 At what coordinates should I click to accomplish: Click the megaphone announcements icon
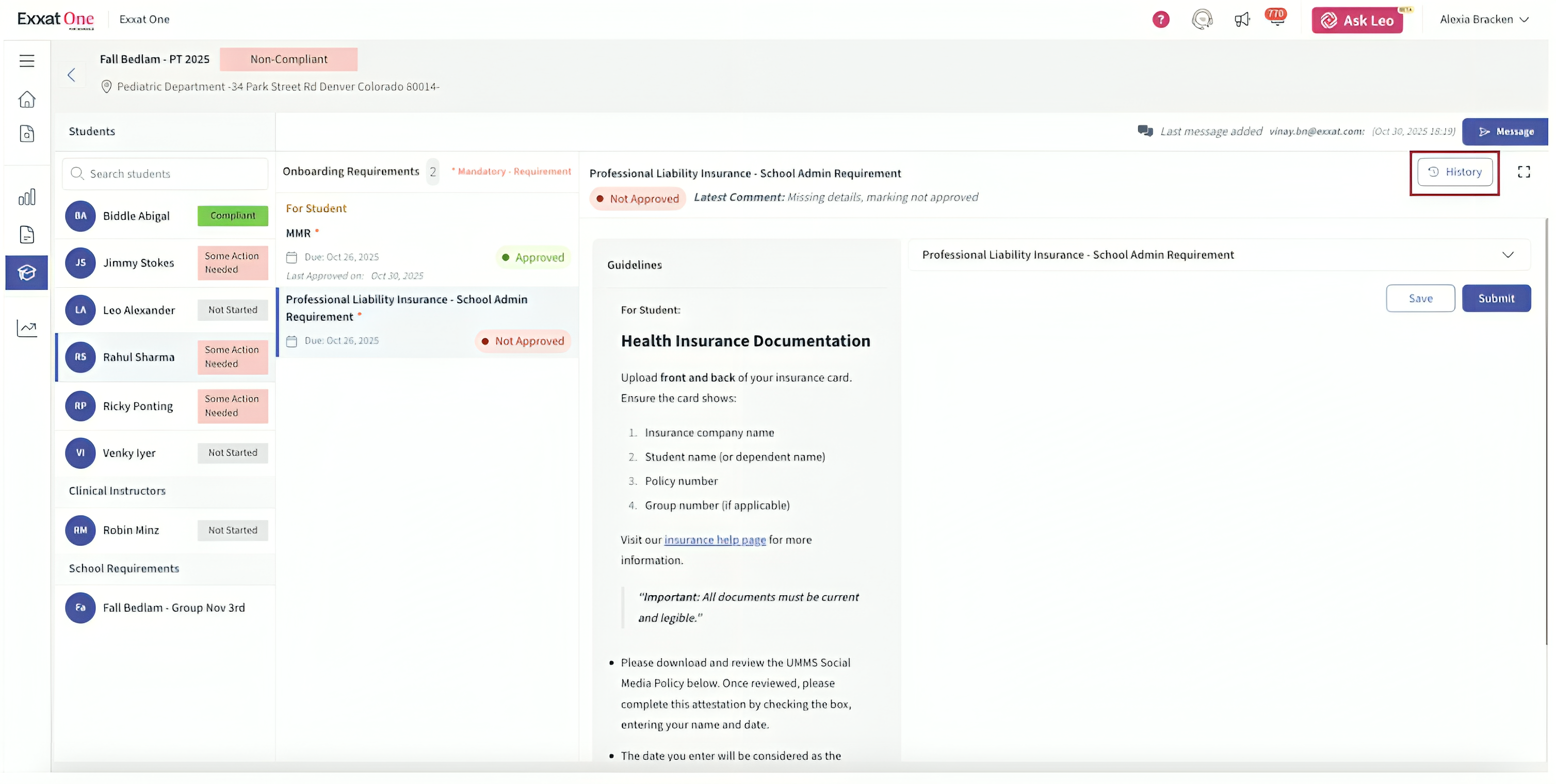pyautogui.click(x=1241, y=20)
